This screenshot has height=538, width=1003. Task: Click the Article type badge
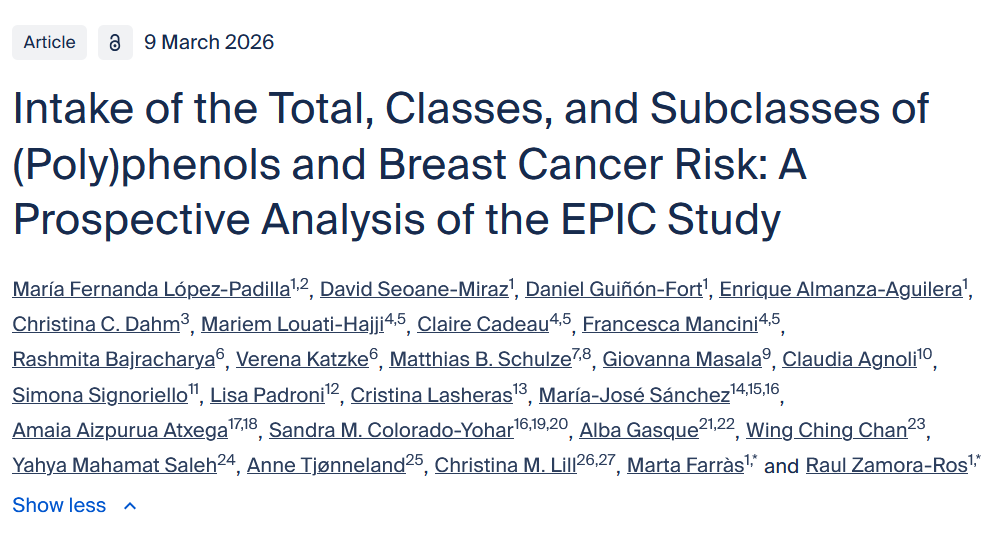(x=49, y=42)
